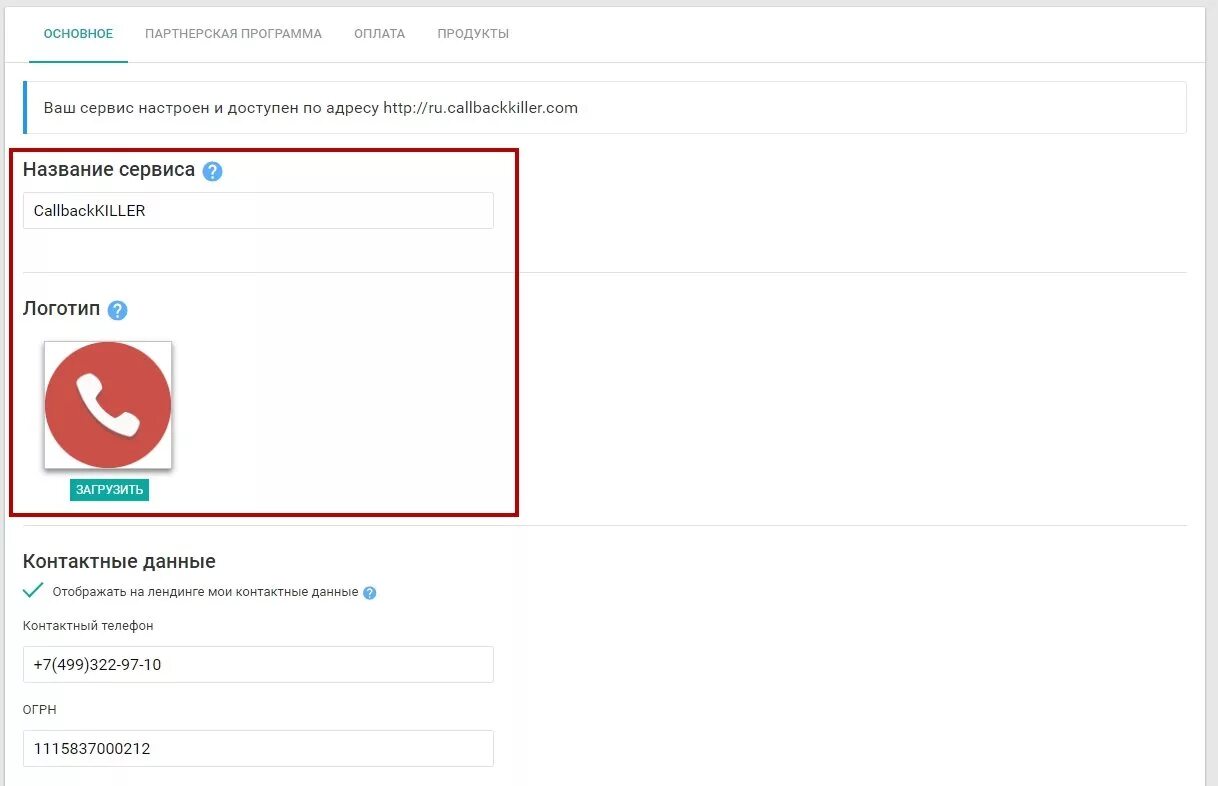The image size is (1218, 786).
Task: Select the red phone logo thumbnail
Action: click(108, 405)
